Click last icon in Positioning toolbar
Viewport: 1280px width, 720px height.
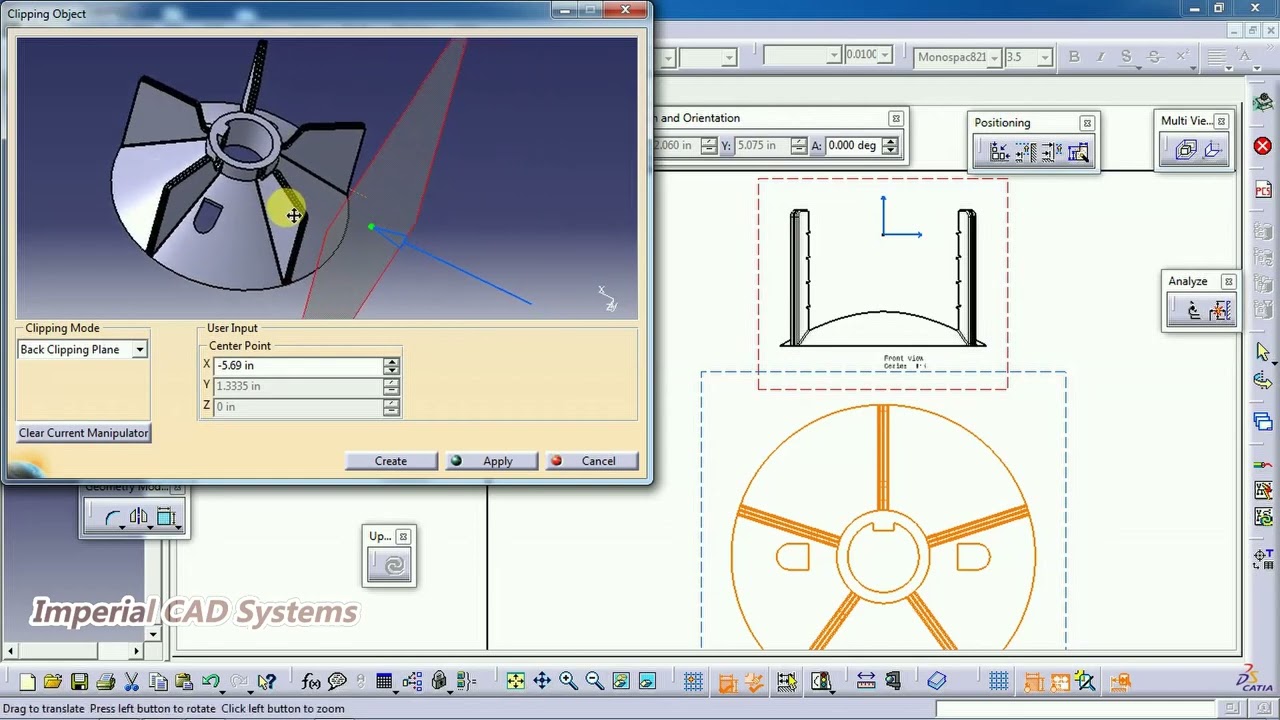point(1078,152)
